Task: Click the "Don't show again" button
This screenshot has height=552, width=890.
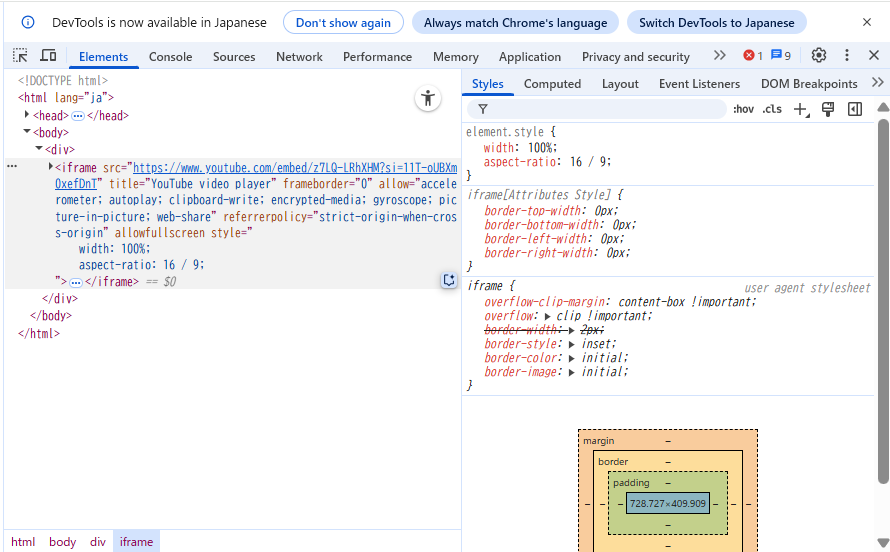Action: (x=343, y=22)
